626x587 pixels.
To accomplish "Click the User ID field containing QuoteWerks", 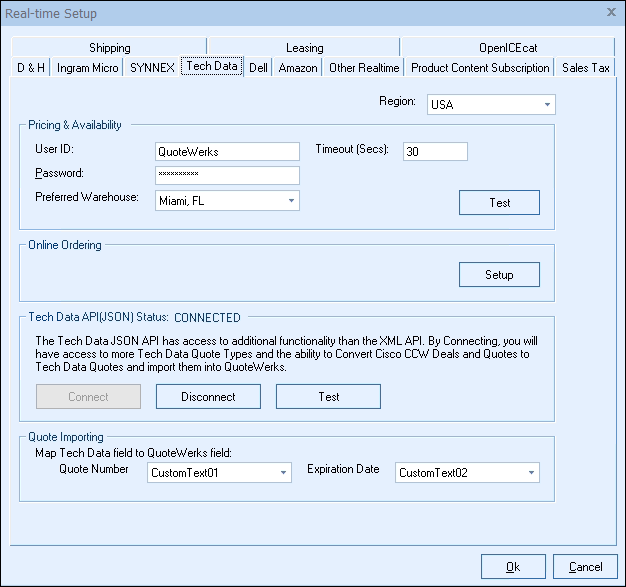I will tap(227, 151).
